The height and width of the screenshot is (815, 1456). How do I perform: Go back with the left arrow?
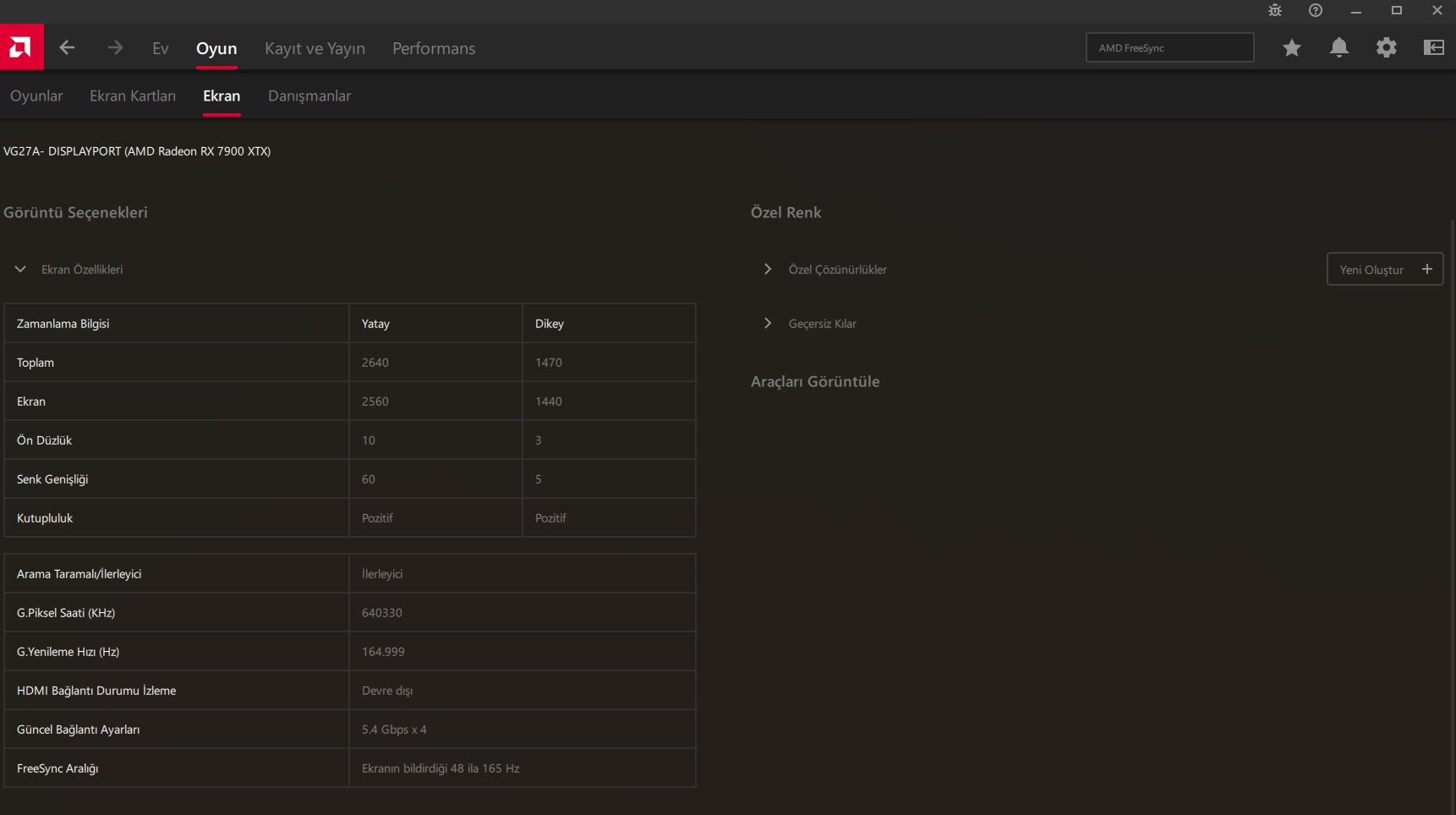pos(67,48)
